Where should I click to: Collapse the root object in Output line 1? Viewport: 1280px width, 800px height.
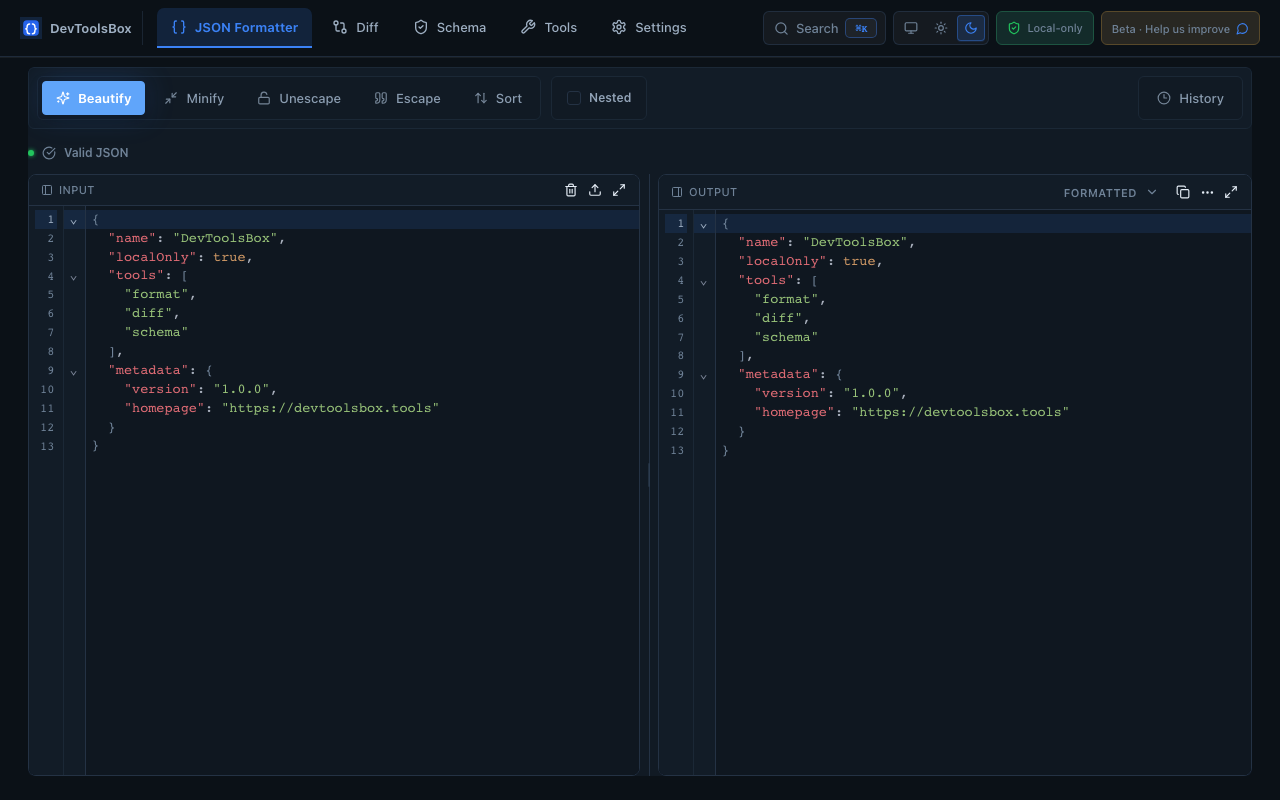click(x=703, y=224)
